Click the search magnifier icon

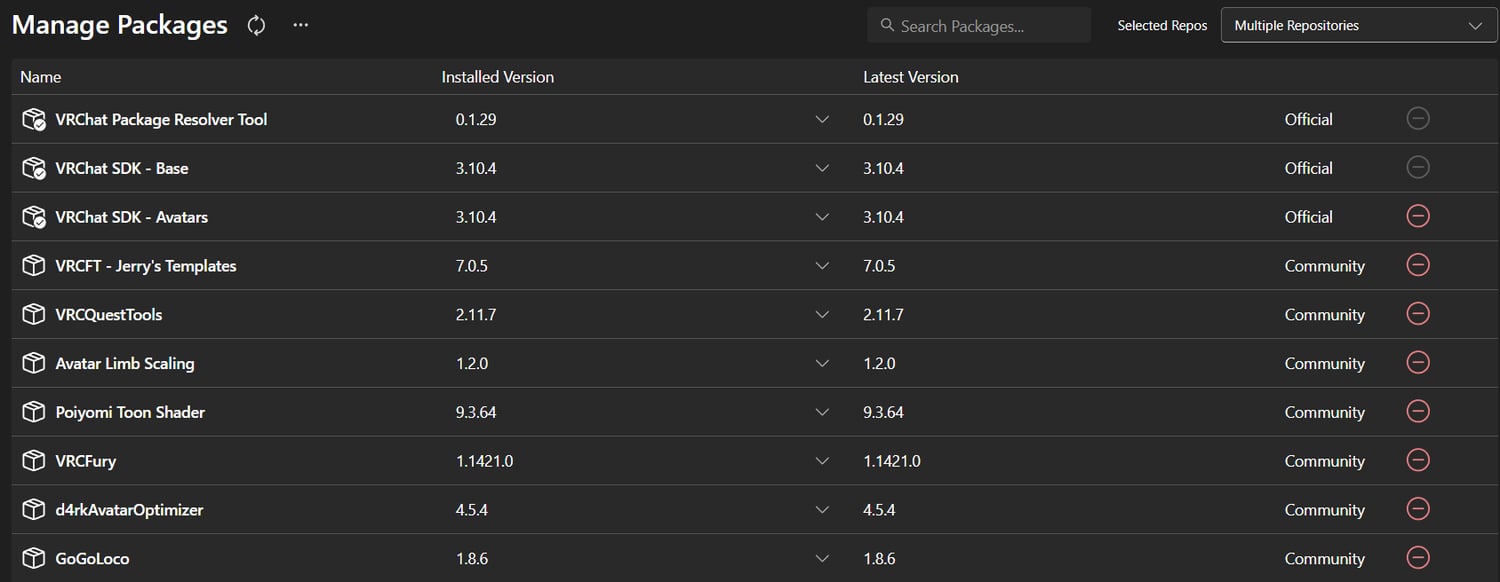(887, 25)
